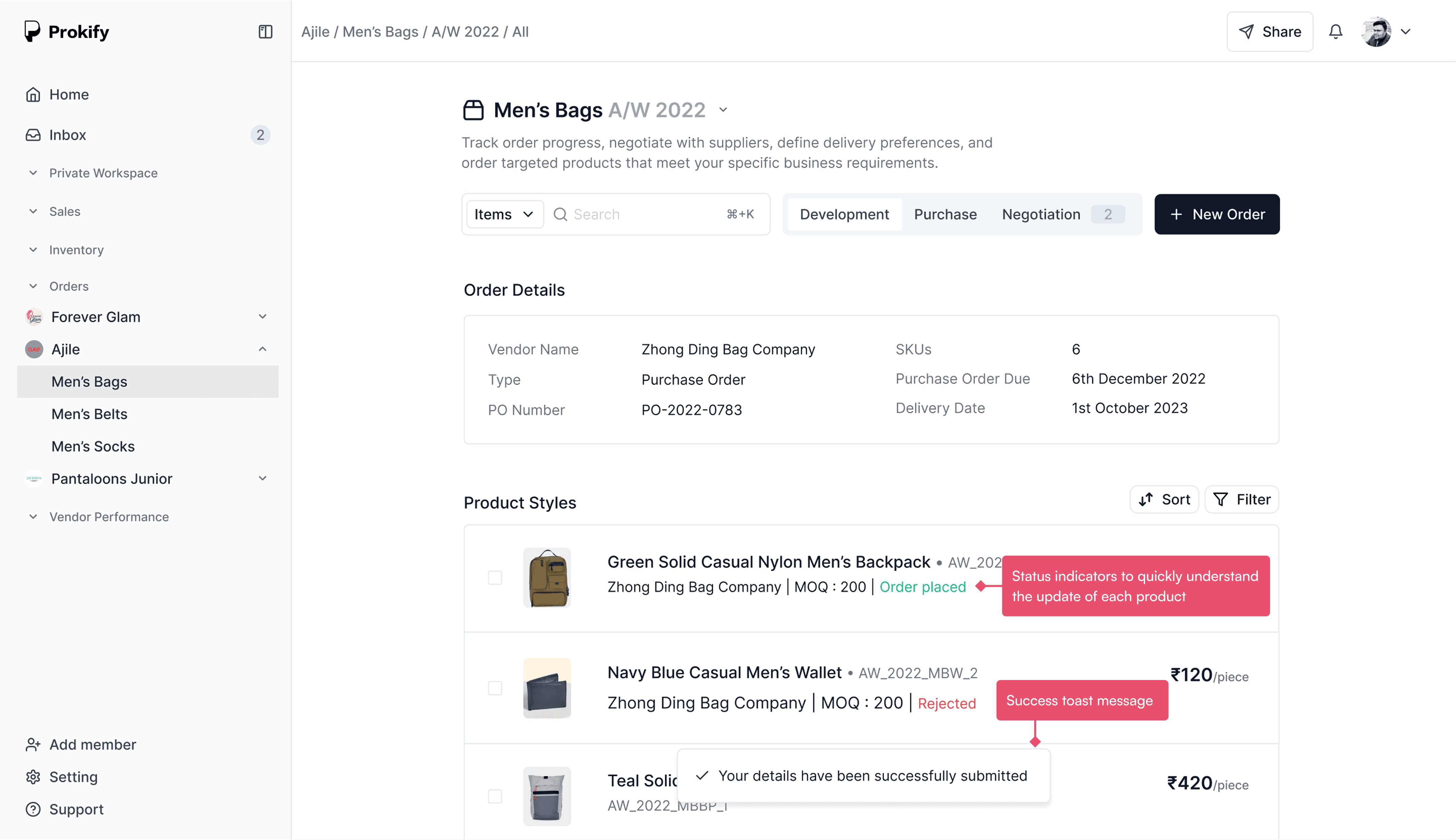Open Home from the sidebar
Viewport: 1456px width, 840px height.
[x=69, y=94]
